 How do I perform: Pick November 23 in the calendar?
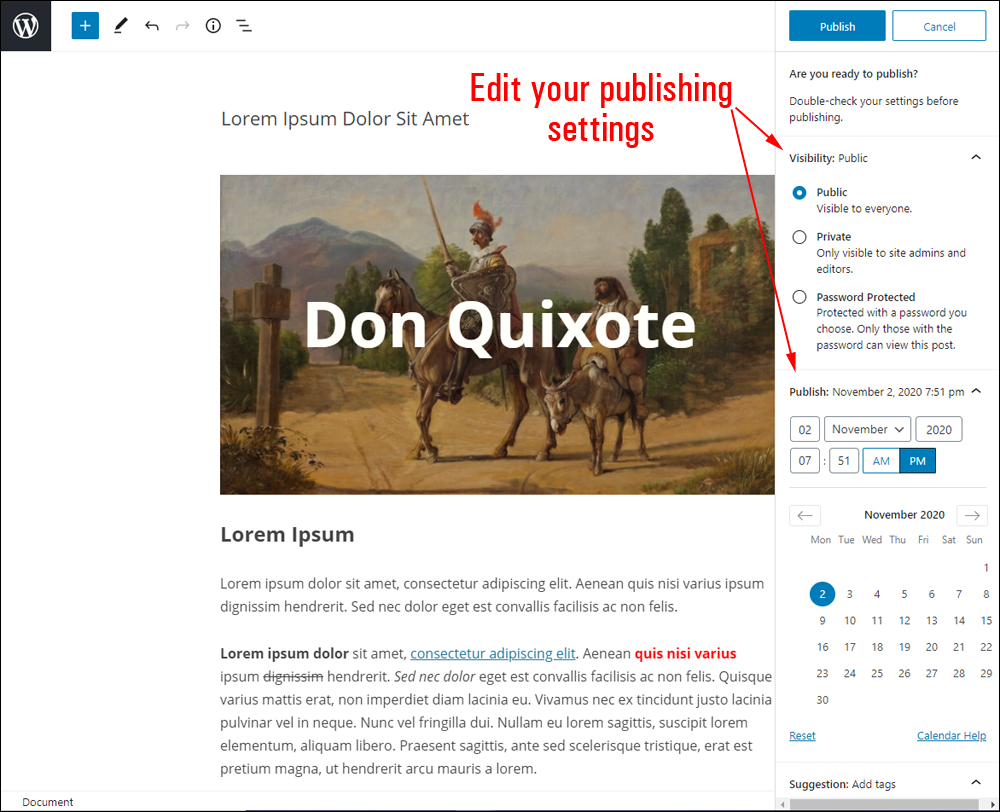(x=822, y=674)
